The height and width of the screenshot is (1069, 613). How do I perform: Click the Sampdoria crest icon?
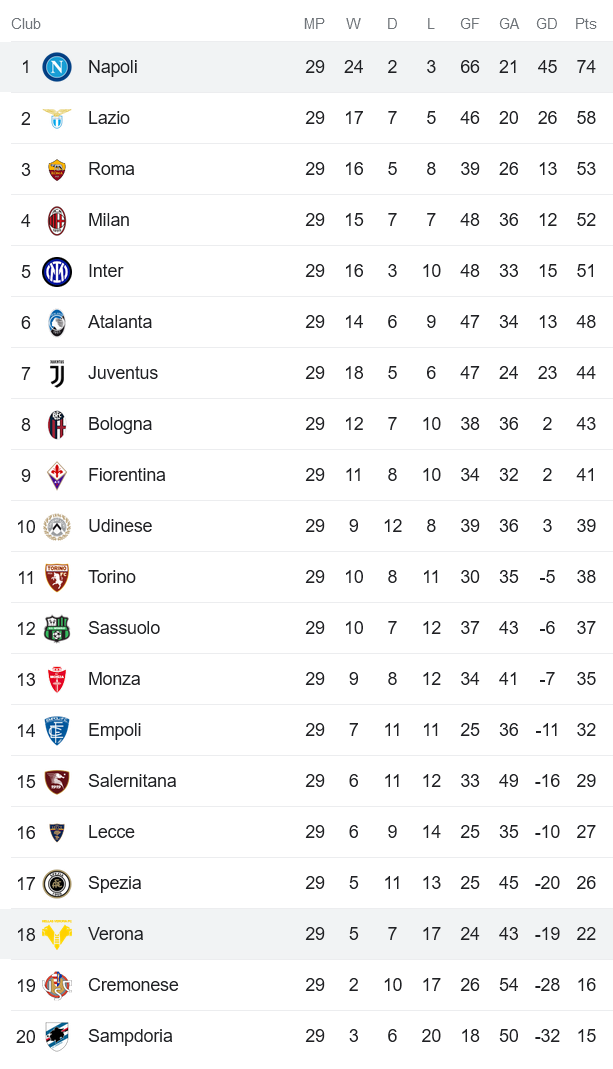(x=57, y=1036)
